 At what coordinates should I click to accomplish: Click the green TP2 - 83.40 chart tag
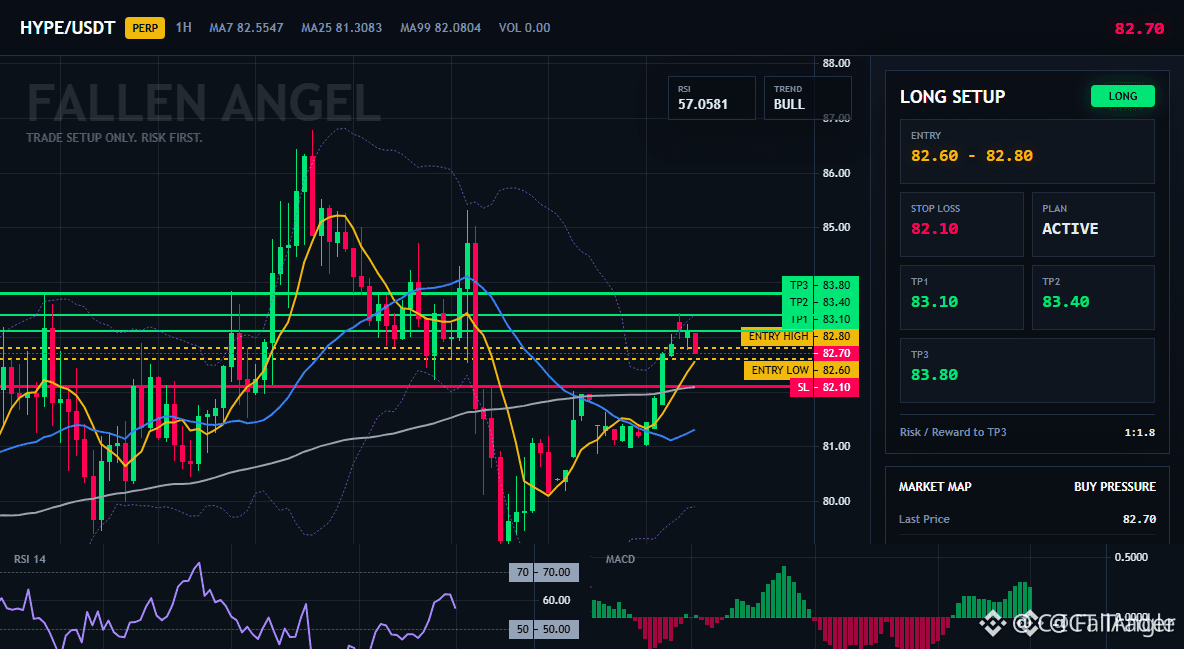click(x=820, y=302)
